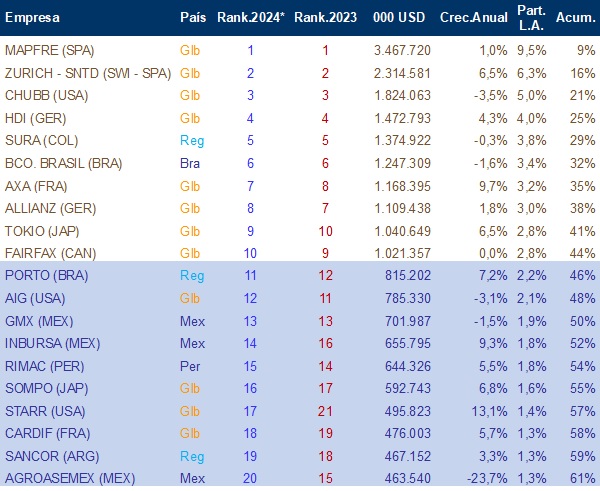Click the value 592.743 for SOMPO
This screenshot has width=600, height=491.
point(408,388)
